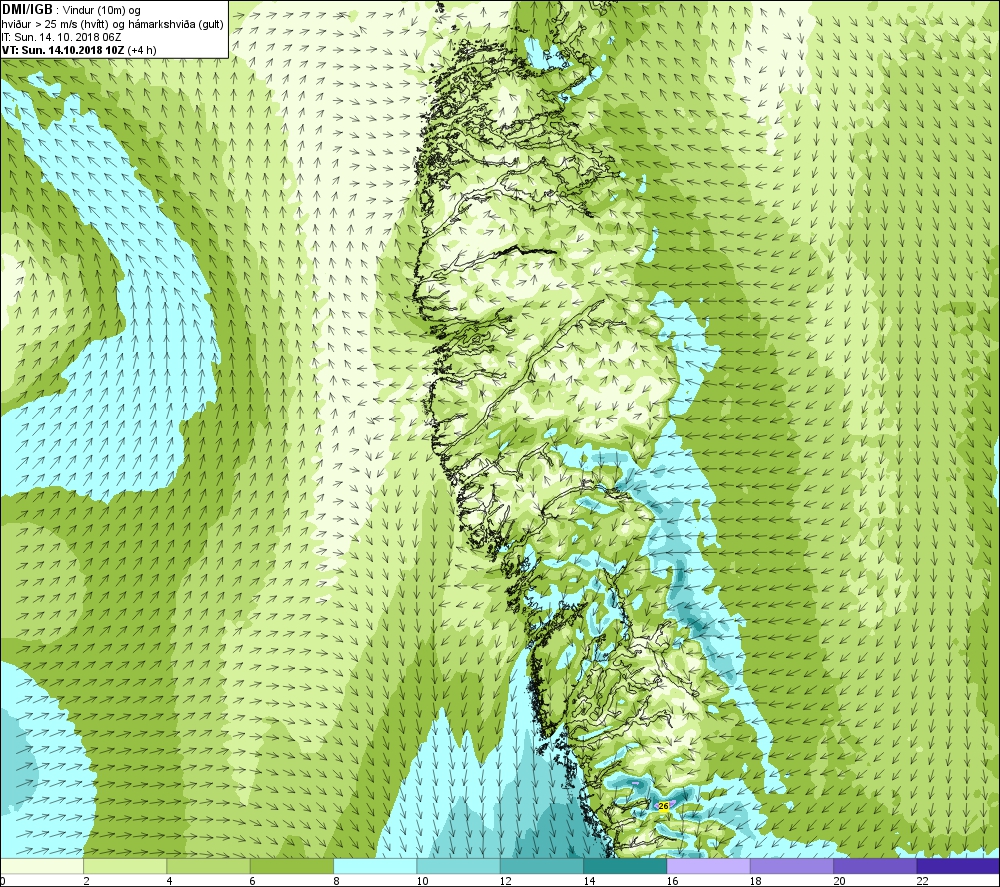
Task: Click the pale 0–2 m/s legend swatch
Action: coord(41,866)
